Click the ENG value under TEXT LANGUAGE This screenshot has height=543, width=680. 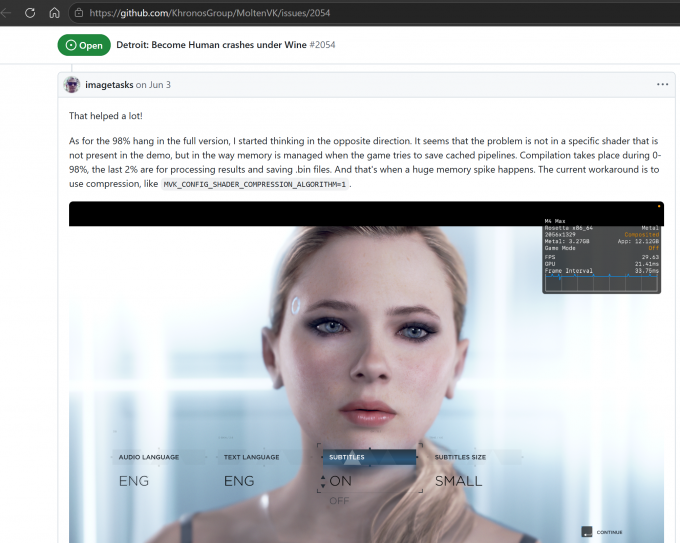click(239, 481)
